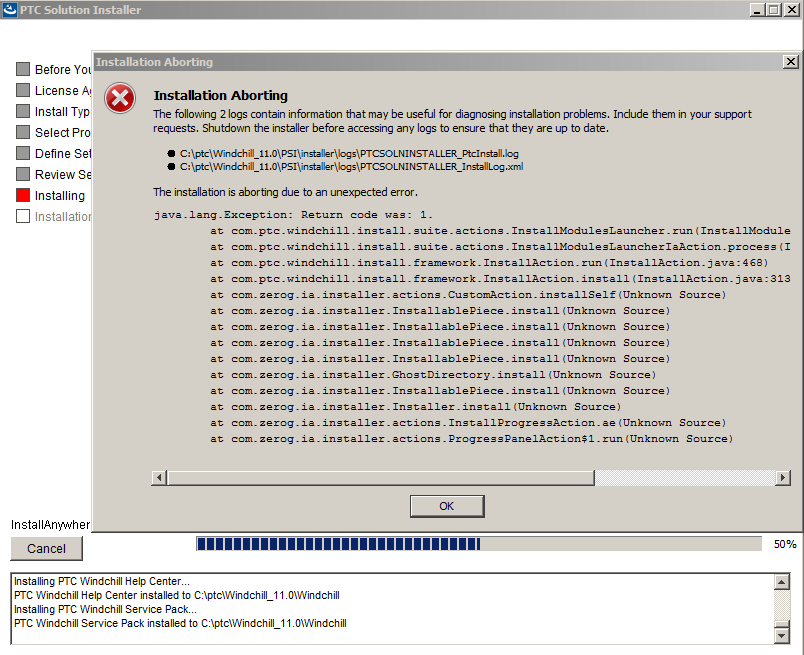This screenshot has height=655, width=804.
Task: Click 'java.lang.Exception: Return code was: 1.' line
Action: pyautogui.click(x=293, y=215)
